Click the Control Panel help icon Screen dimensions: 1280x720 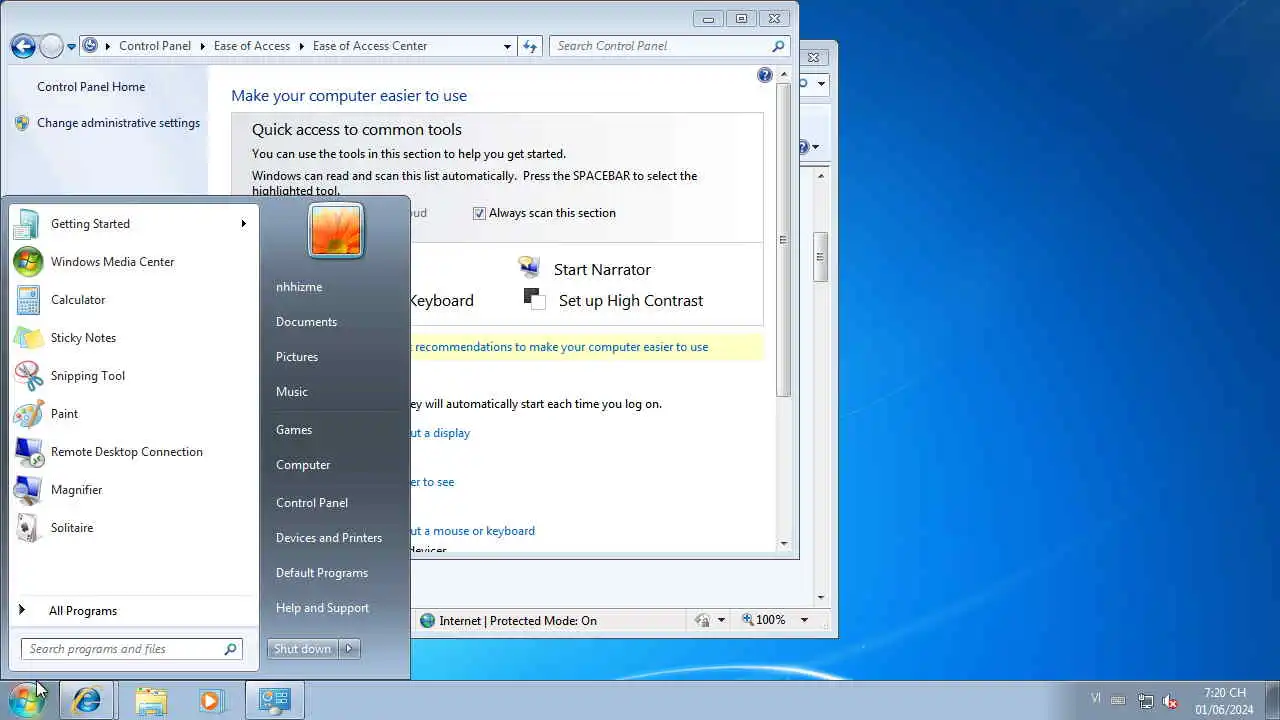(x=765, y=75)
